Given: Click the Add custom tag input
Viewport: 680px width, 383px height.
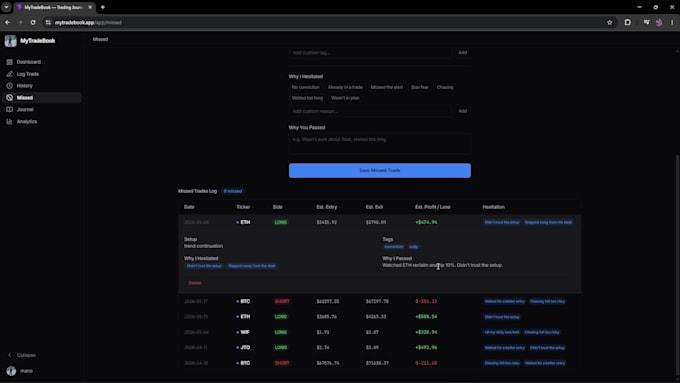Looking at the screenshot, I should (370, 52).
